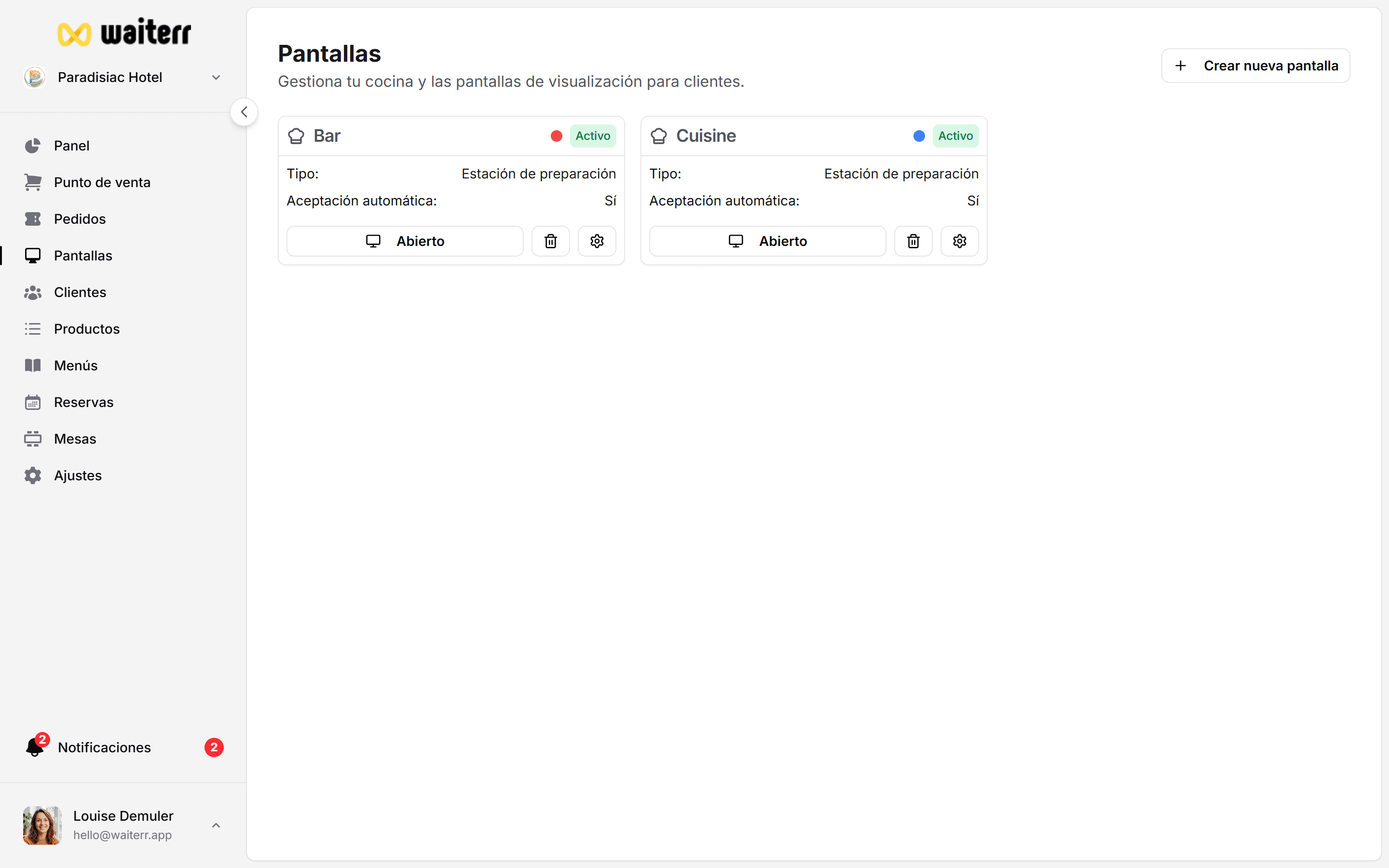Viewport: 1389px width, 868px height.
Task: Click the Bar card title
Action: [x=327, y=136]
